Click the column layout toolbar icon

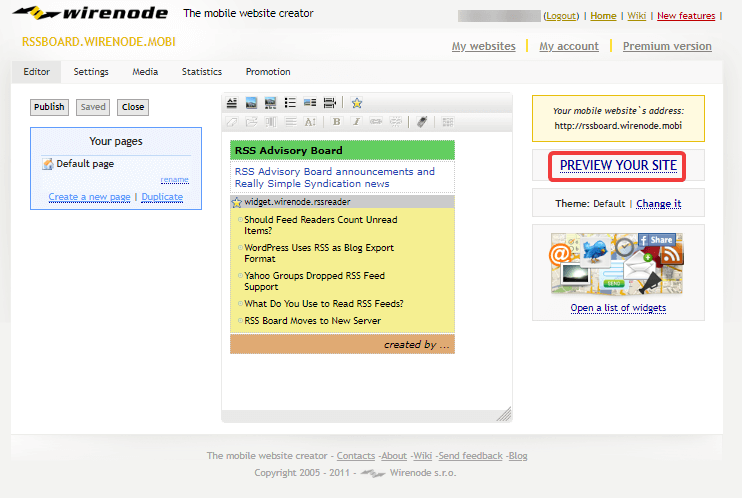tap(270, 122)
